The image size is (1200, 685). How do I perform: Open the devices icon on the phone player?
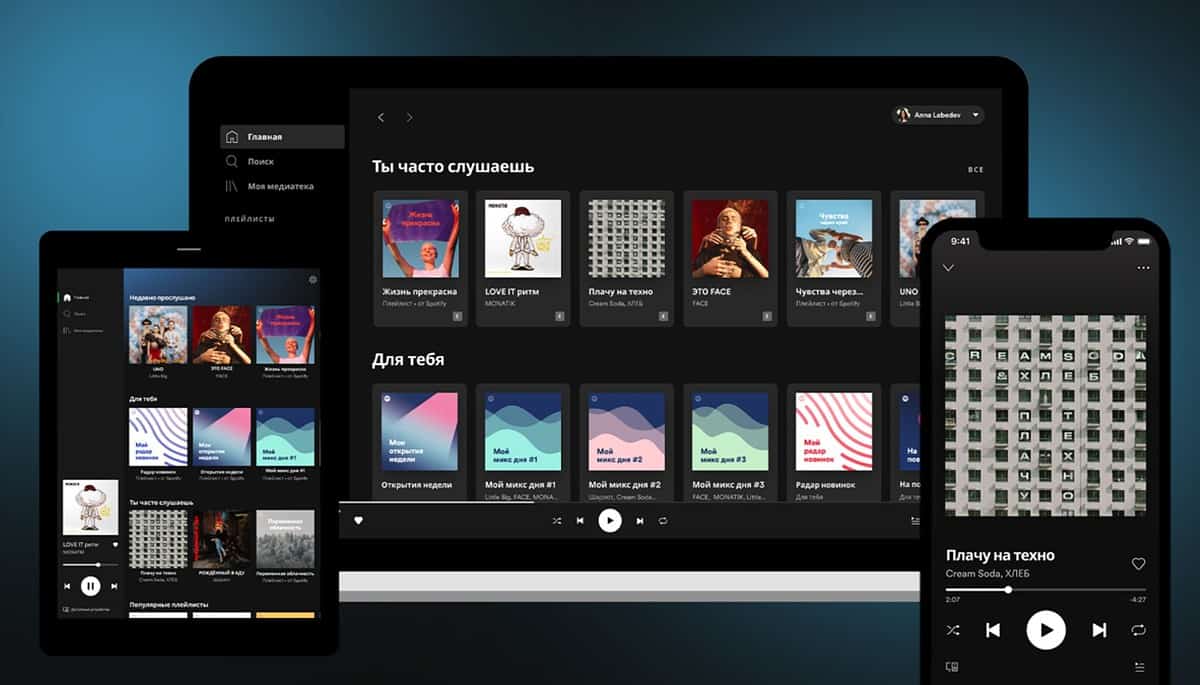pyautogui.click(x=953, y=666)
